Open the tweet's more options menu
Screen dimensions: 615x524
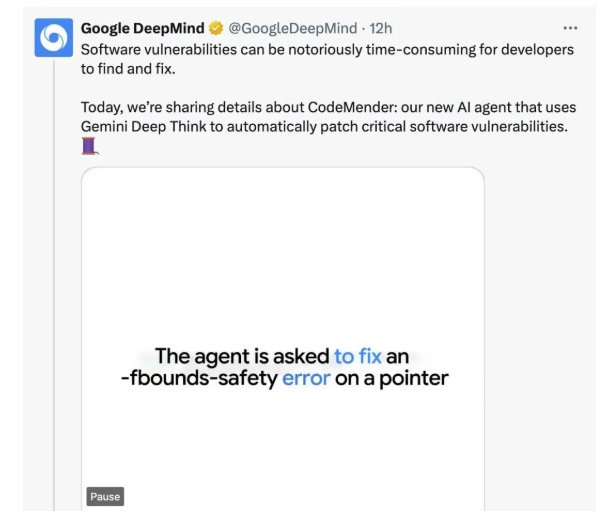coord(570,27)
